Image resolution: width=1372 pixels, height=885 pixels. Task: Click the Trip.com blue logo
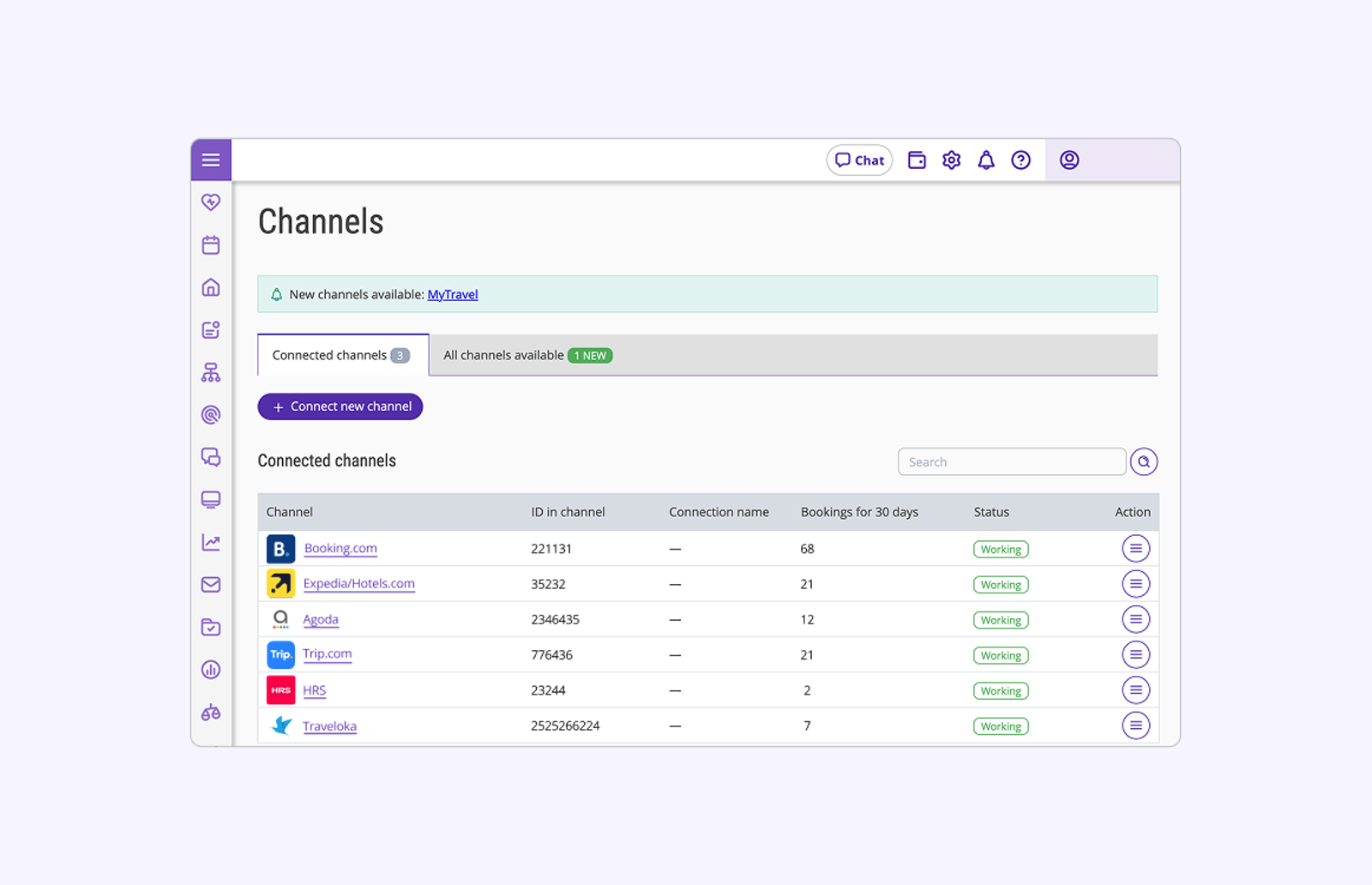[280, 655]
